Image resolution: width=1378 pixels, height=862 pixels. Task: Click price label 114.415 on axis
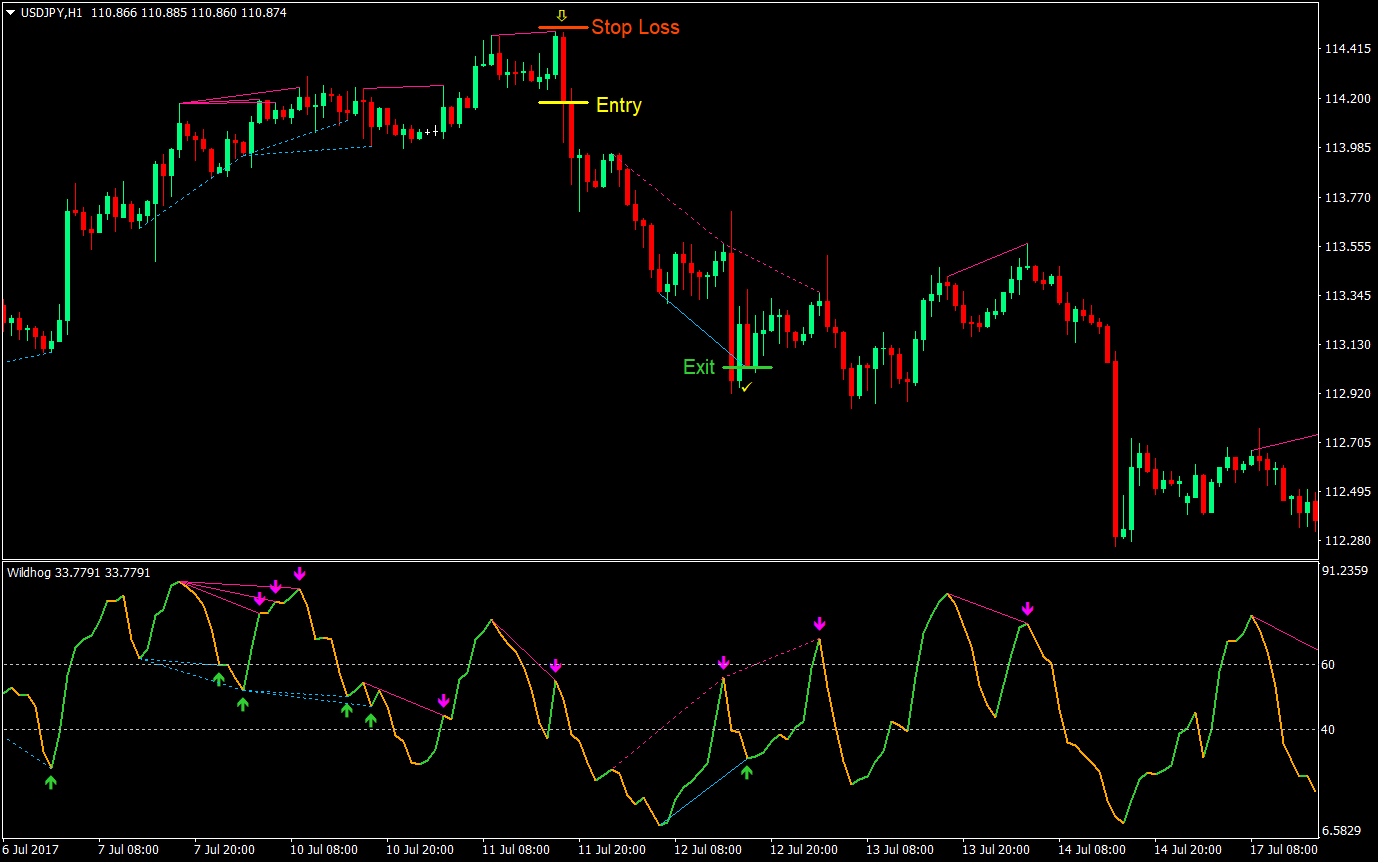point(1346,49)
